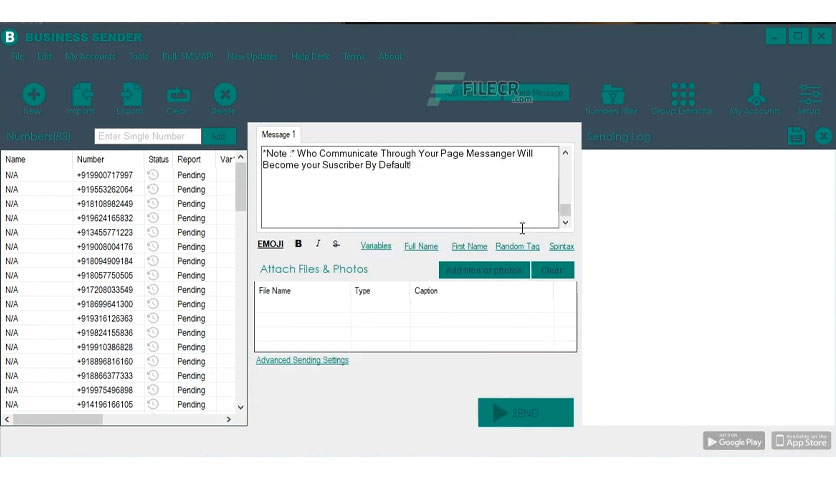This screenshot has width=836, height=484.
Task: Click the SEND button
Action: tap(526, 413)
